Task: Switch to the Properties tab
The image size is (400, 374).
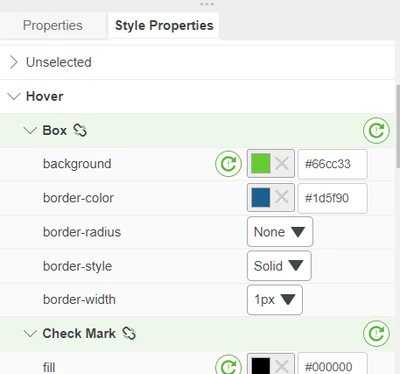Action: (x=52, y=26)
